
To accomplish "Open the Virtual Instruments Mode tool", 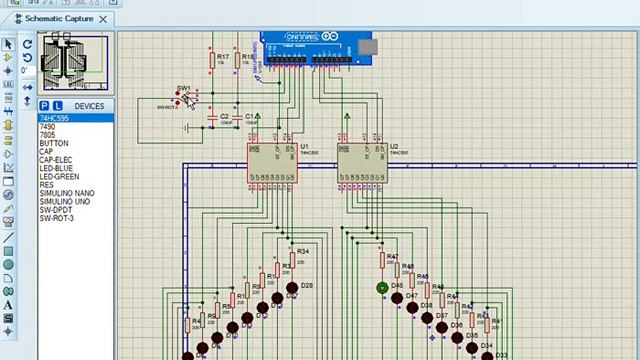I will (8, 222).
